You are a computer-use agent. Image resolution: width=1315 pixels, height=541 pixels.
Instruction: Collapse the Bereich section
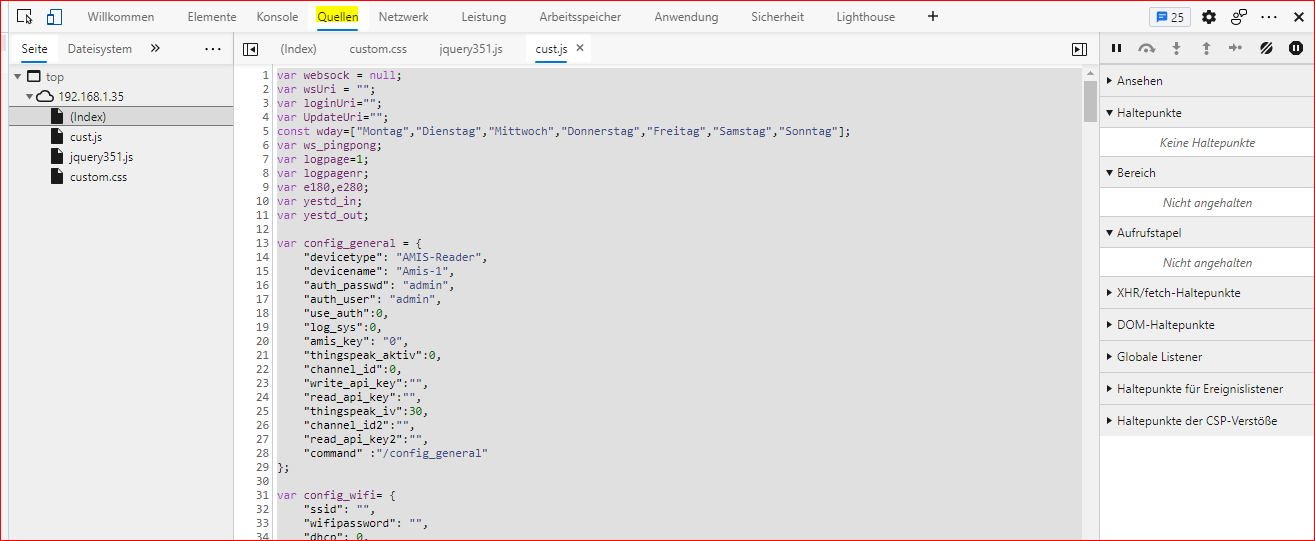[1207, 173]
